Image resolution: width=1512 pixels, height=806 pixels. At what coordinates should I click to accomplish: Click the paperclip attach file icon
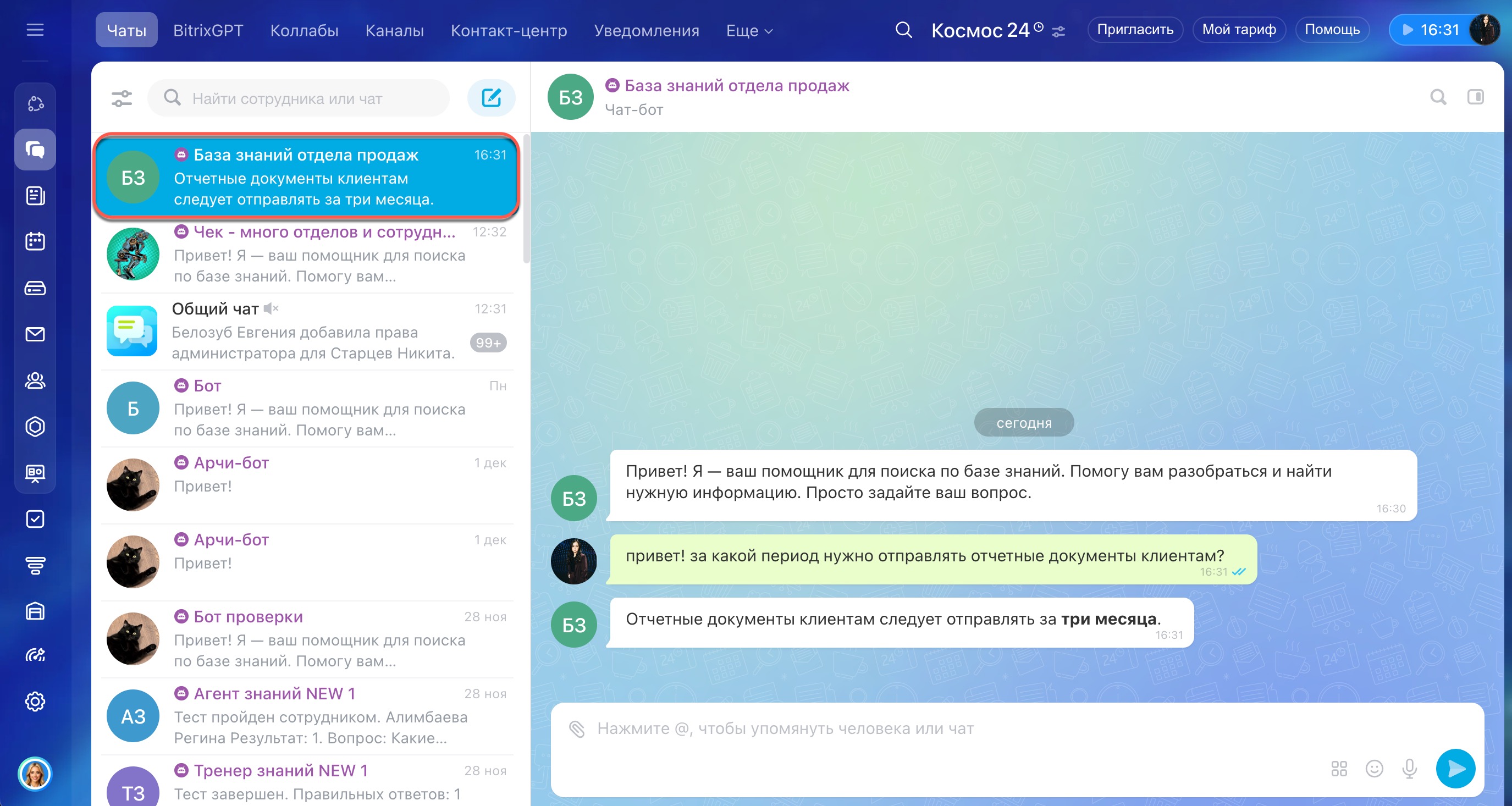(x=576, y=728)
